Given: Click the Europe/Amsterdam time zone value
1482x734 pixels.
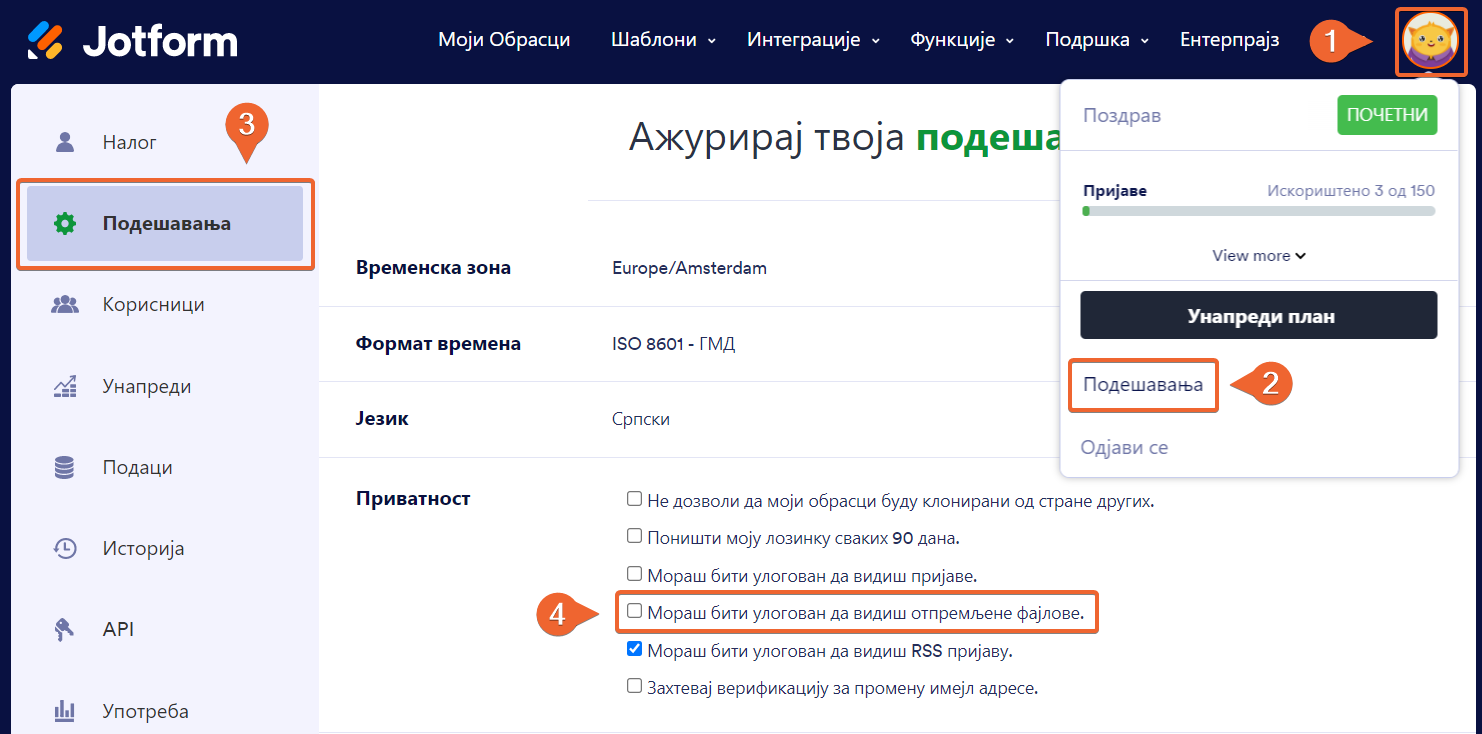Looking at the screenshot, I should (689, 268).
